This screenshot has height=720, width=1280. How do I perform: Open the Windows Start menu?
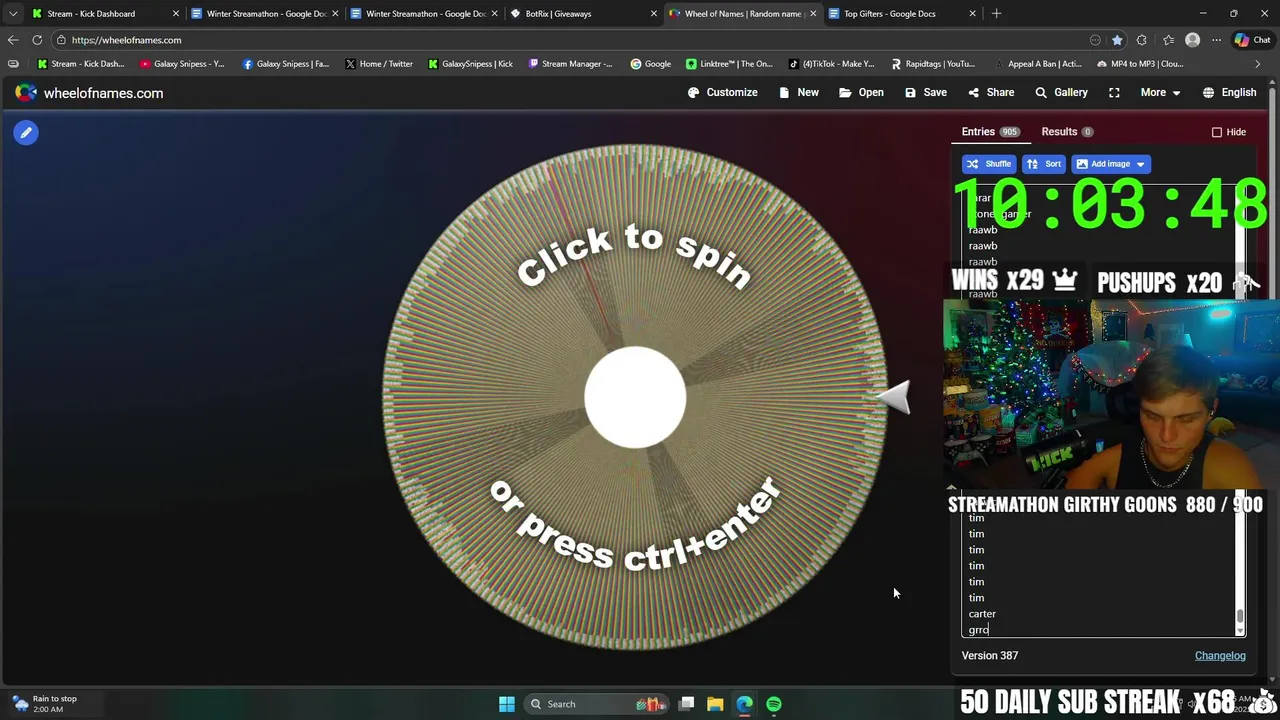point(507,704)
